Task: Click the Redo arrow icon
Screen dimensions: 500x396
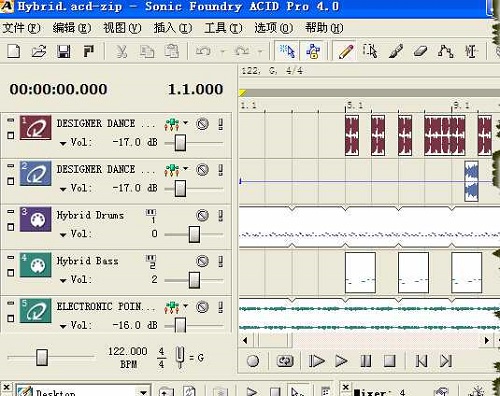Action: pos(242,51)
